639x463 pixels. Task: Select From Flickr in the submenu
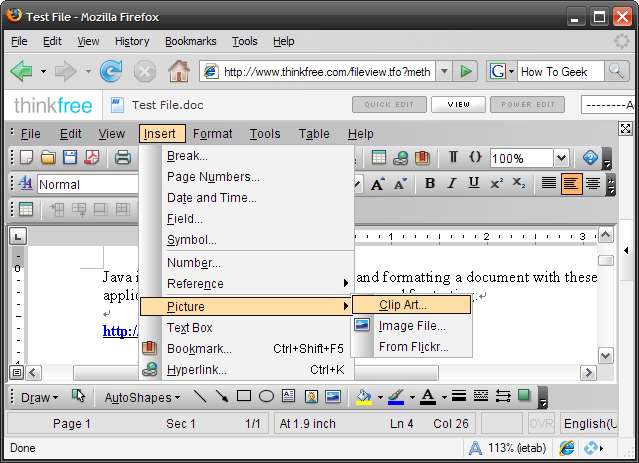point(413,347)
